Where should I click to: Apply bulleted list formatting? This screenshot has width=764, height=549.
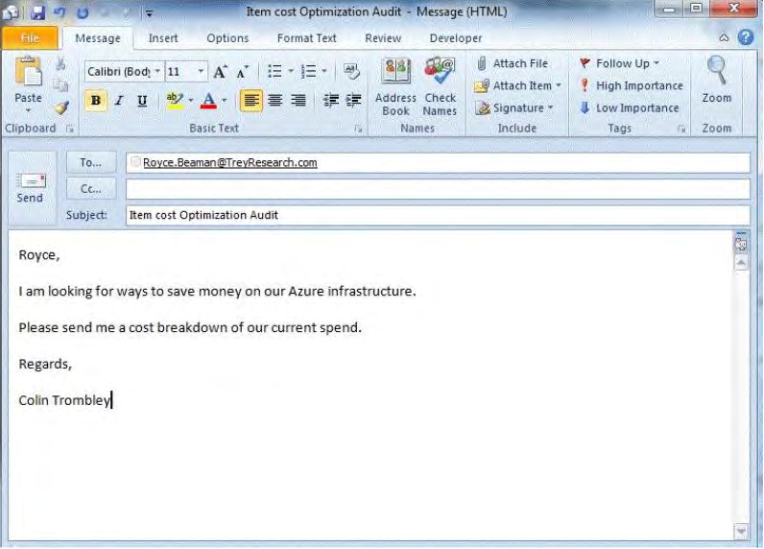click(x=275, y=72)
